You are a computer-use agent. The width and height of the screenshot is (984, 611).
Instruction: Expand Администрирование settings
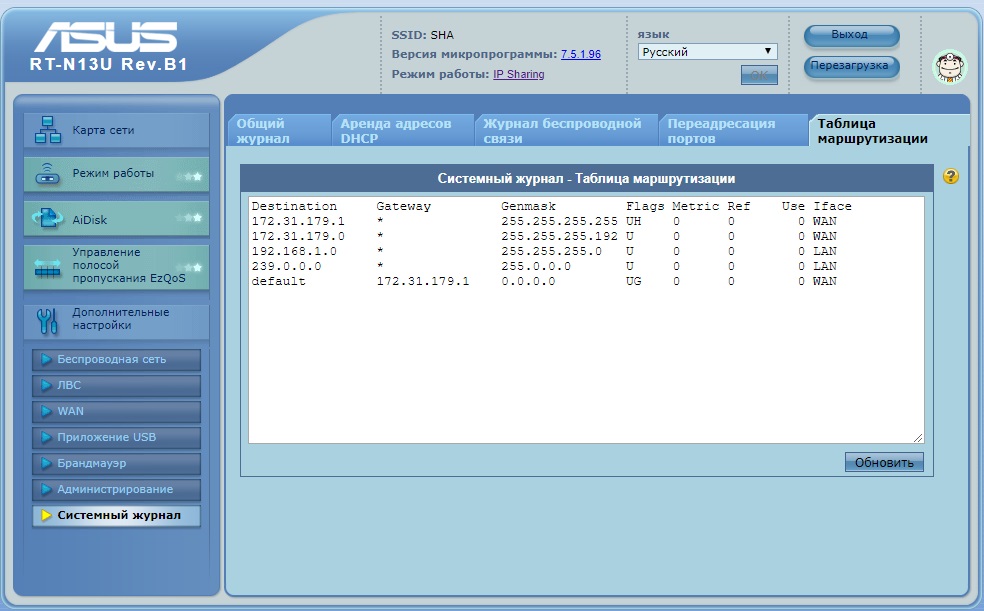[x=117, y=490]
